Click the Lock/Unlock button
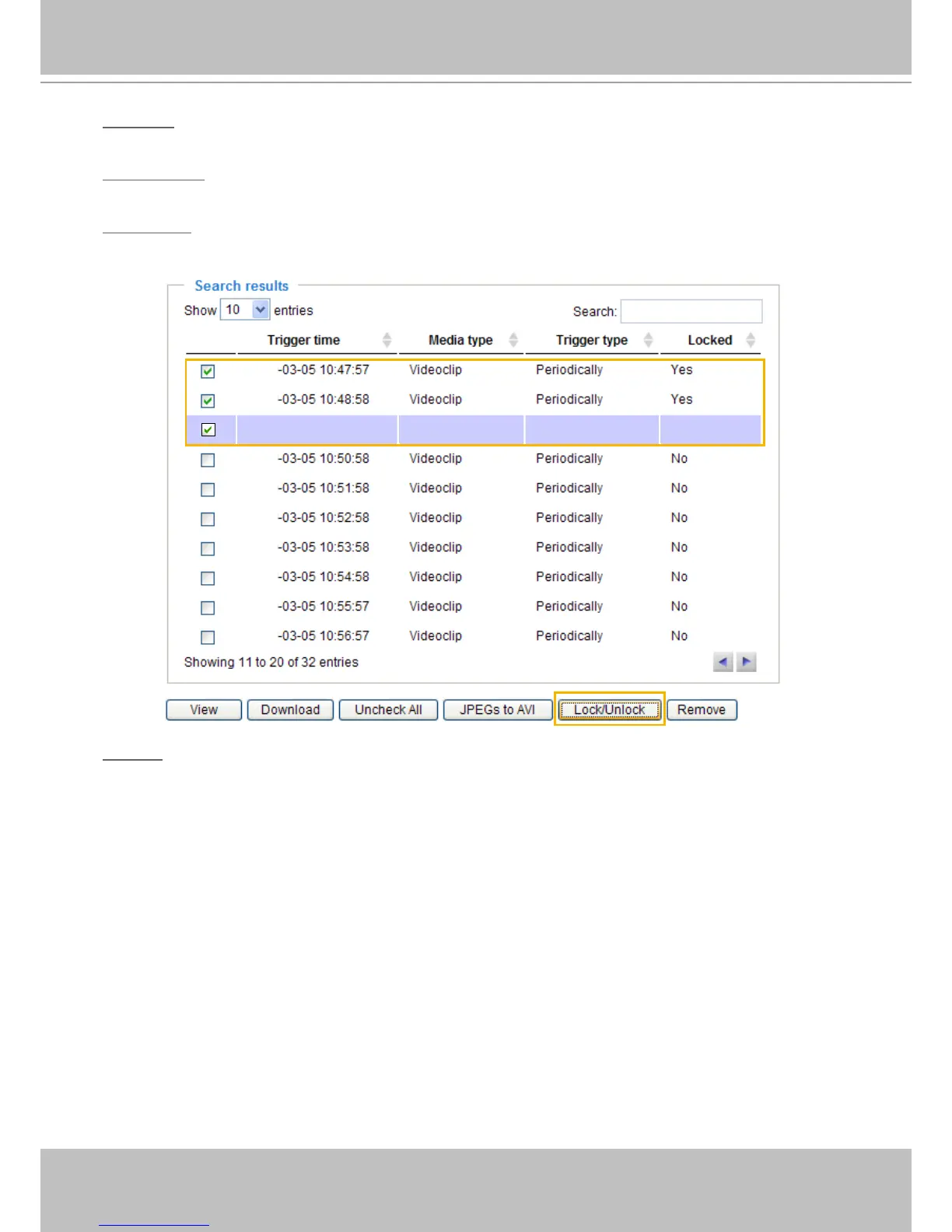This screenshot has height=1232, width=952. [x=610, y=709]
